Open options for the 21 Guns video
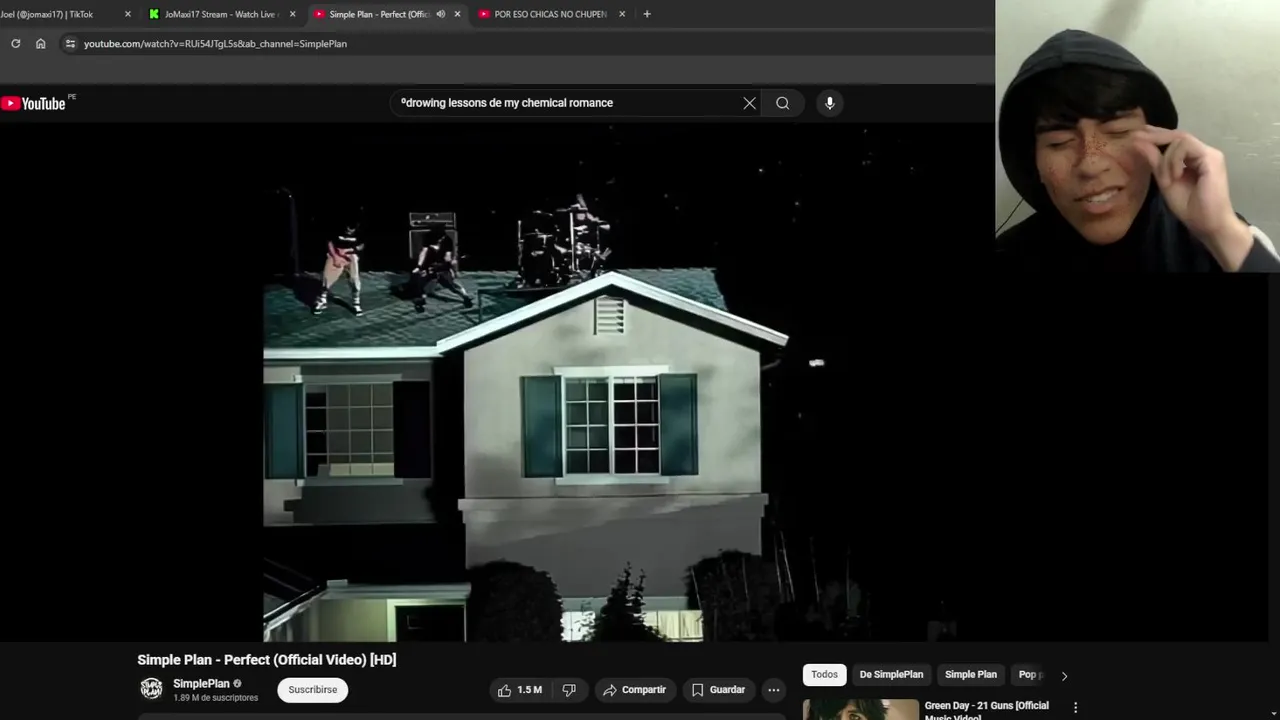 (x=1076, y=708)
